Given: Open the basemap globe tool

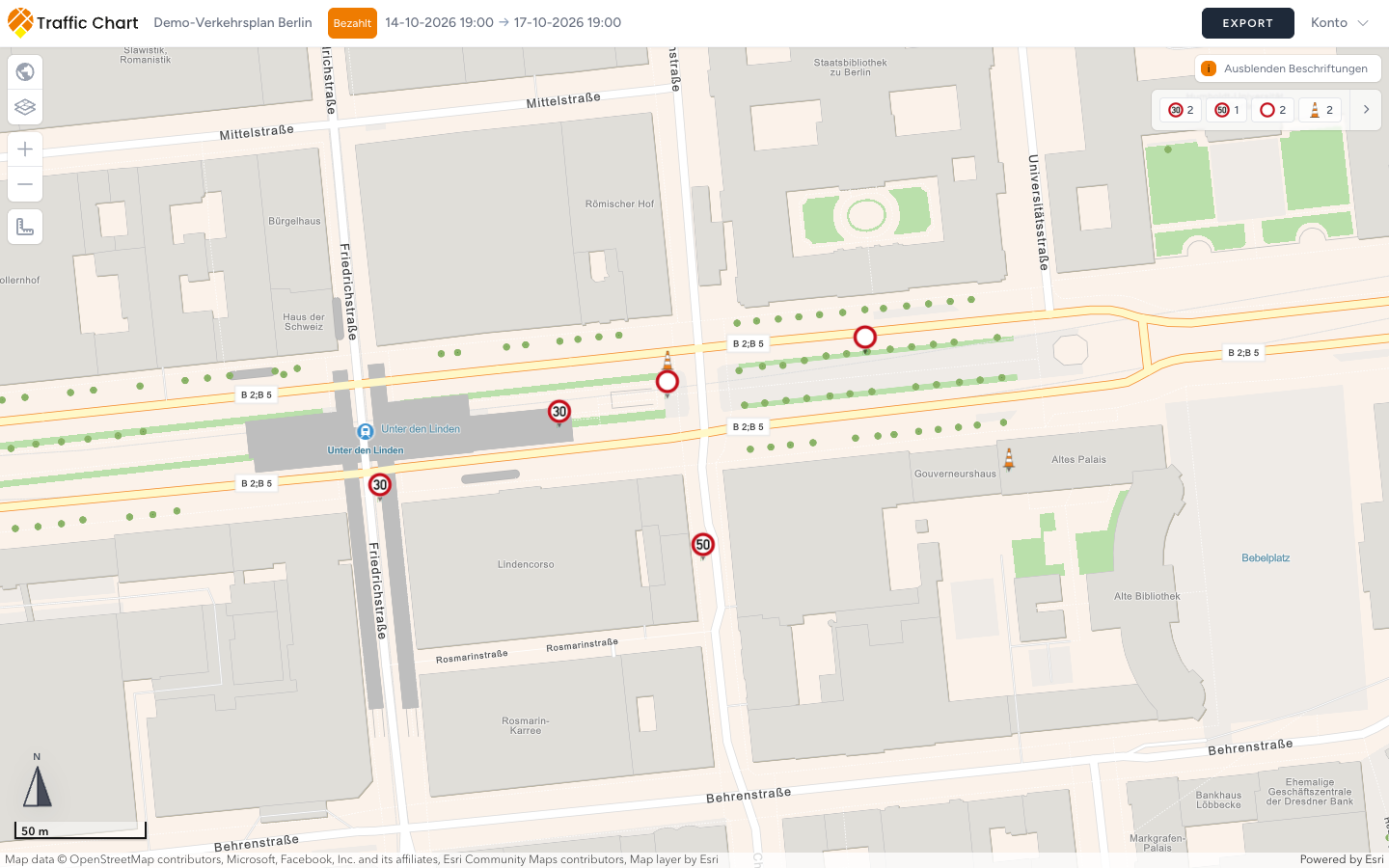Looking at the screenshot, I should click(25, 71).
